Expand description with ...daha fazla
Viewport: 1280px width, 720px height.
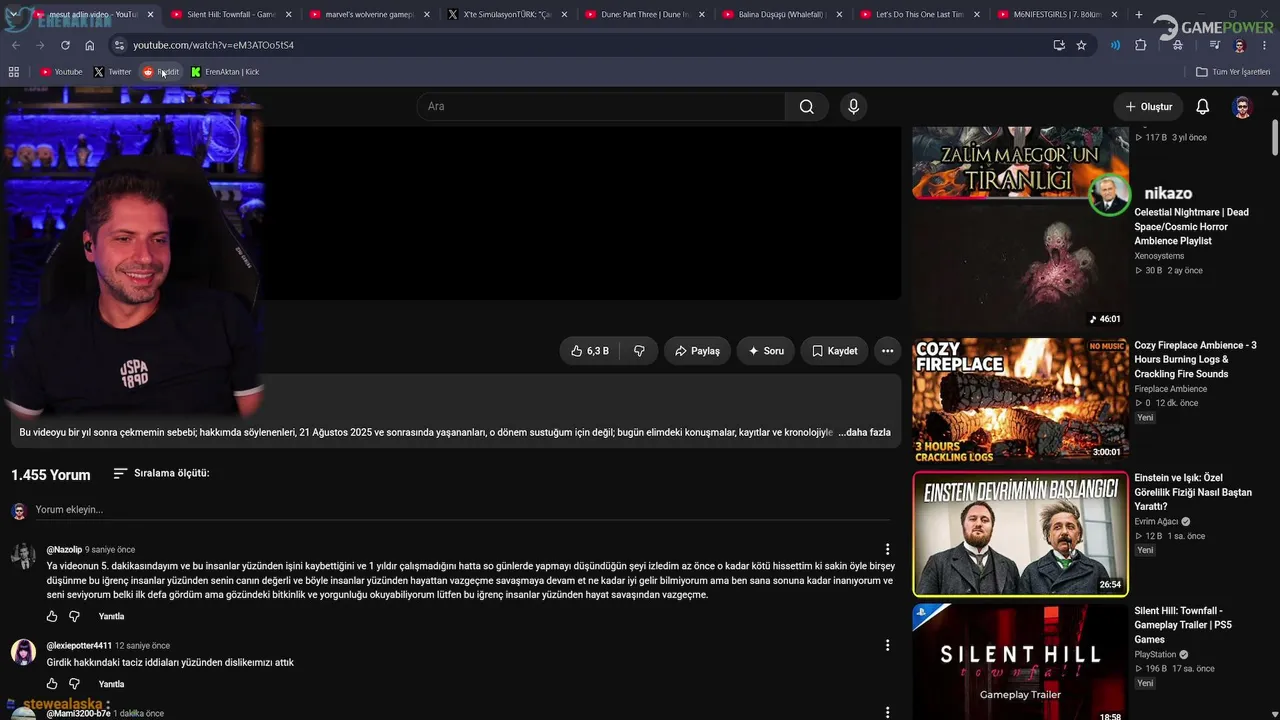tap(864, 432)
